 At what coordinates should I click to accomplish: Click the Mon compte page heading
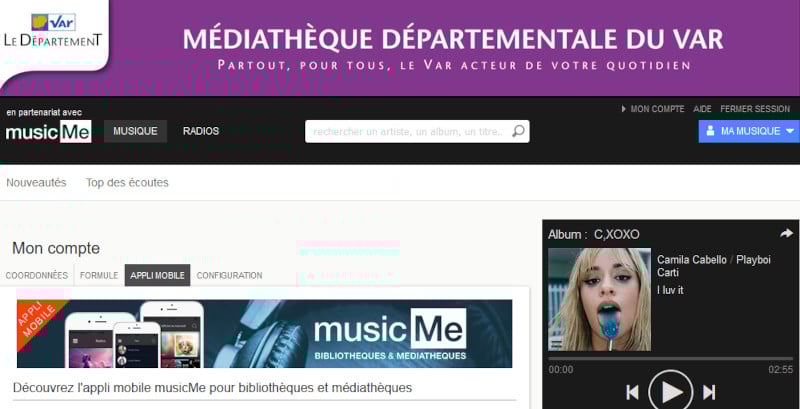pyautogui.click(x=56, y=249)
